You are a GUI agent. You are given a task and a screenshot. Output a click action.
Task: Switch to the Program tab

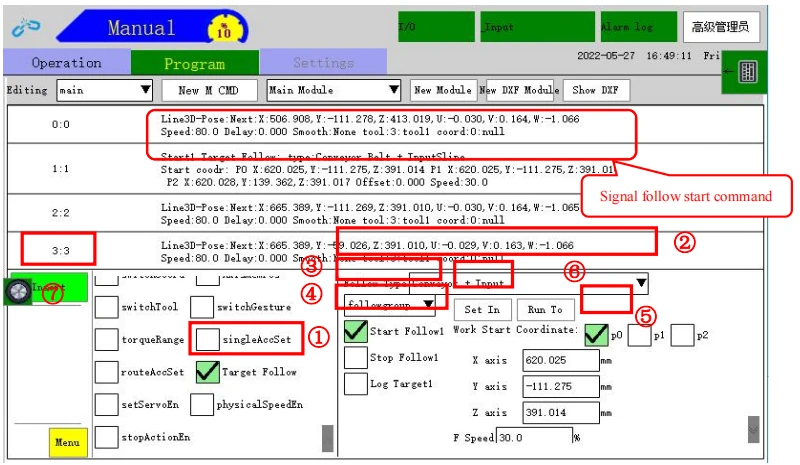click(194, 63)
